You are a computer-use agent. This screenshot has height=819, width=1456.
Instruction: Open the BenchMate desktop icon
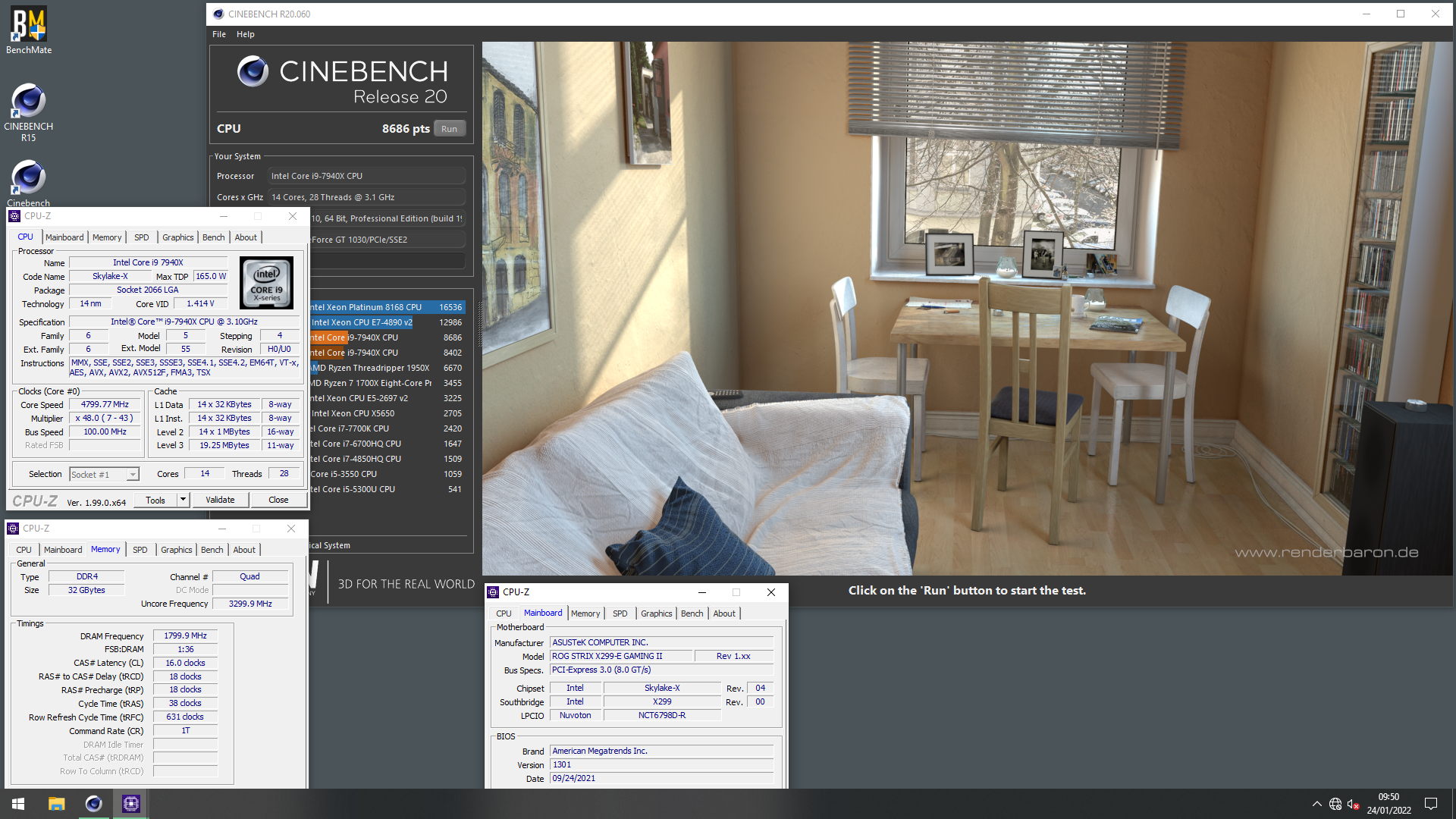(29, 30)
